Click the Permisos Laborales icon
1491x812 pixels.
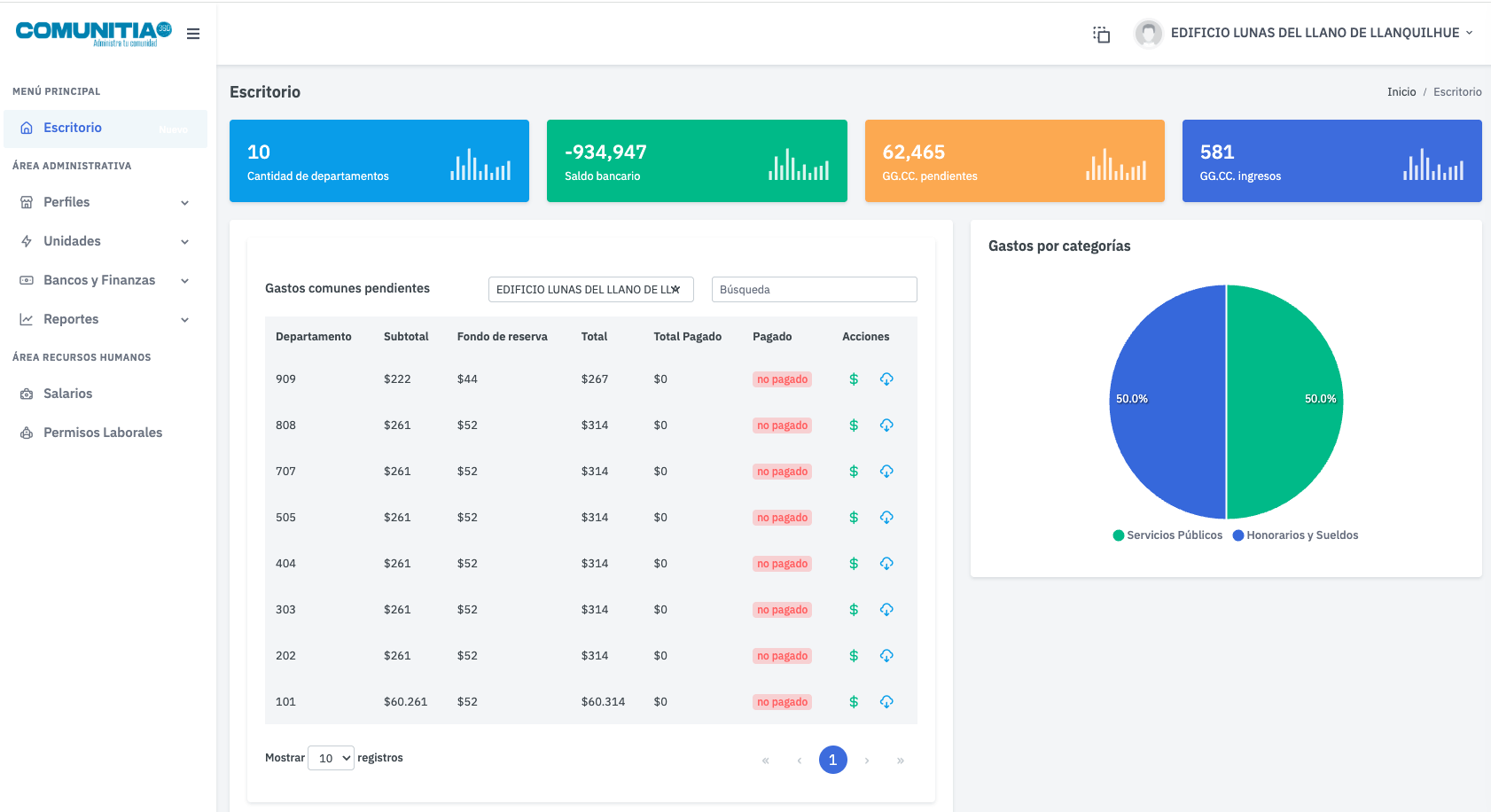[x=27, y=433]
